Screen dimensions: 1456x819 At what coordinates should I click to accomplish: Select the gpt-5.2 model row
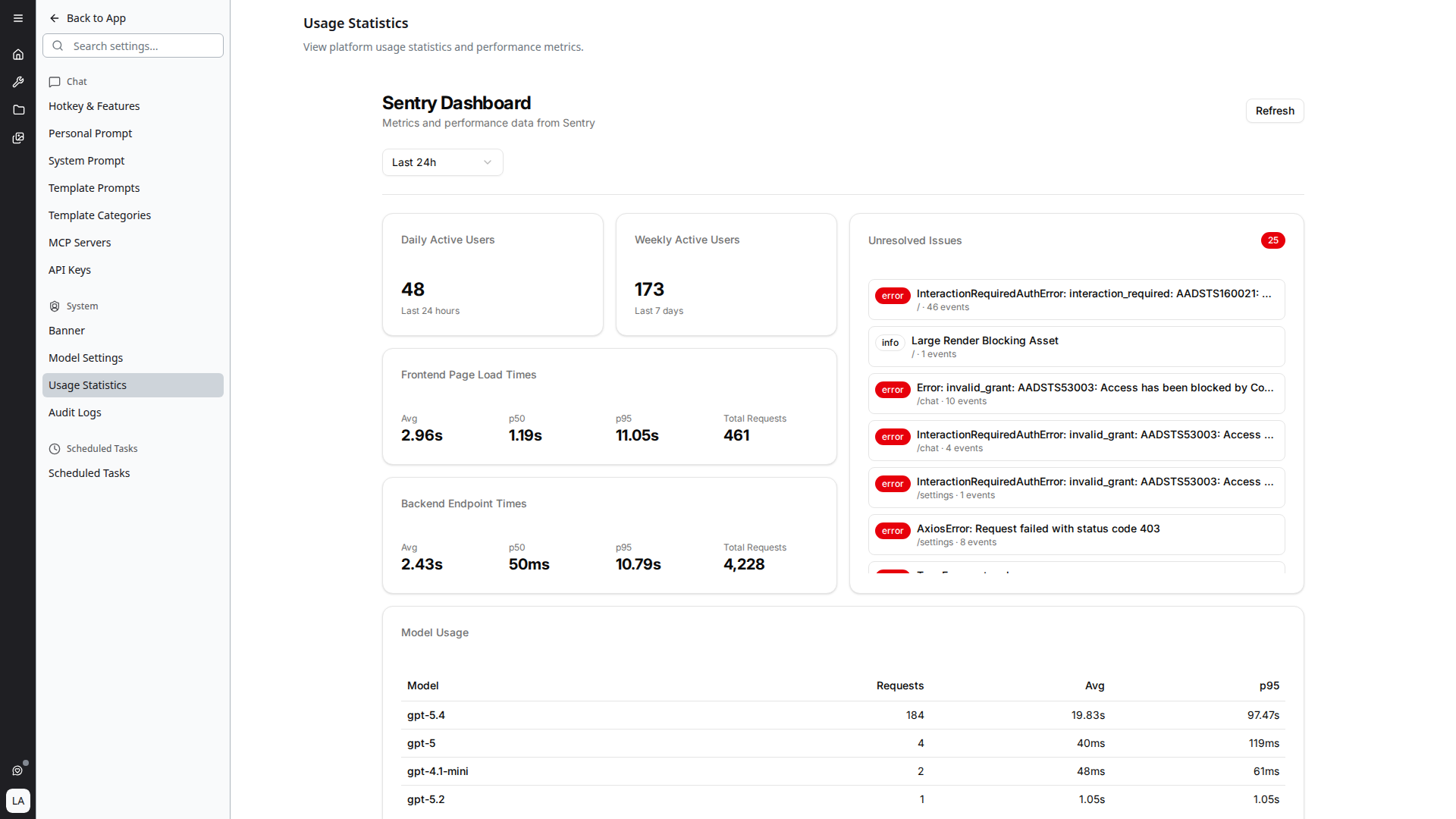pos(843,799)
